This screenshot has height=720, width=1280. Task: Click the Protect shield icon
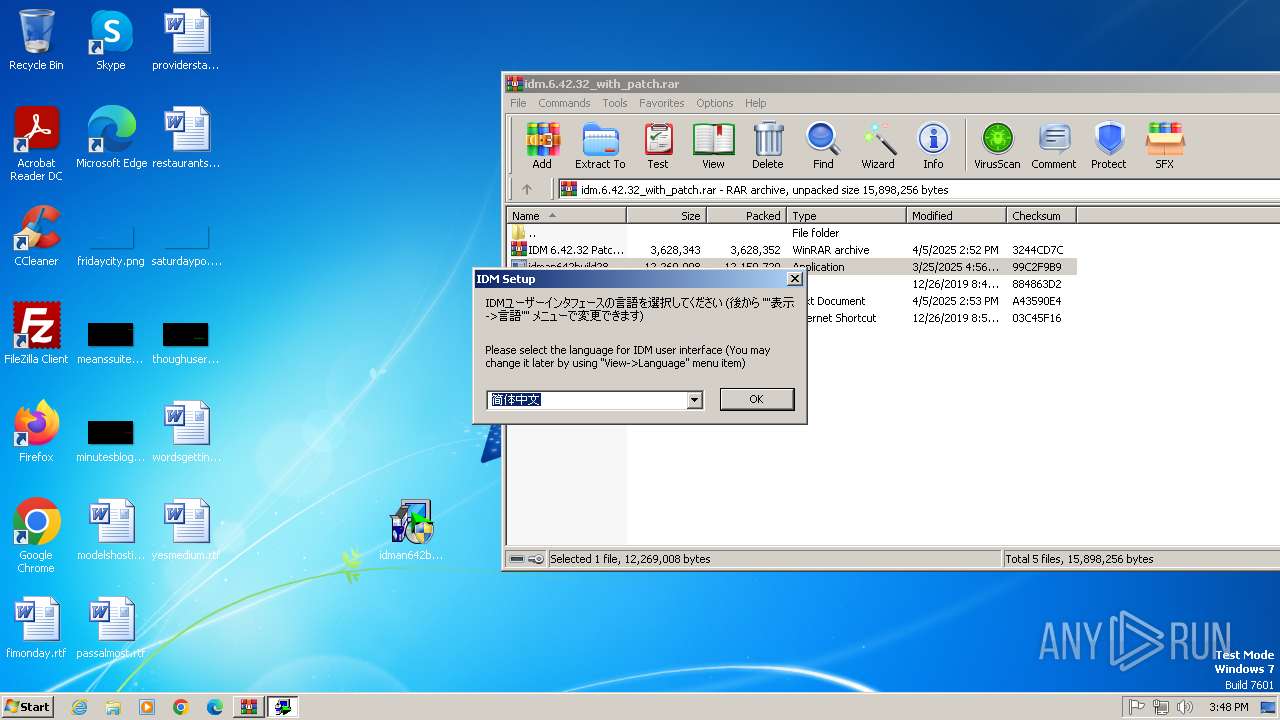tap(1109, 146)
